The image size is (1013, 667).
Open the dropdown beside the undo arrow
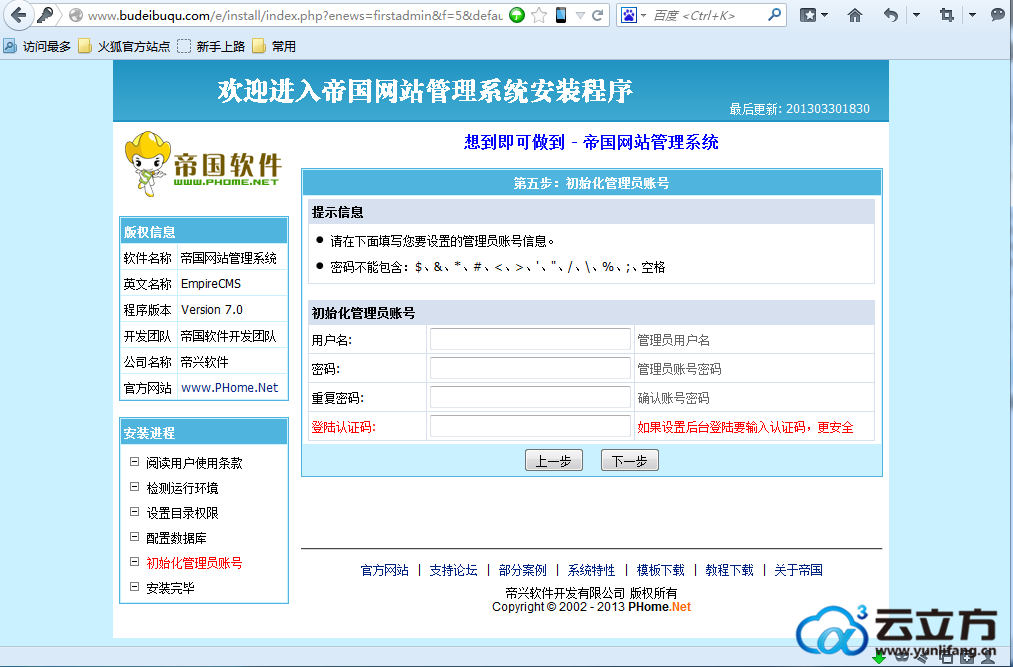click(x=916, y=16)
